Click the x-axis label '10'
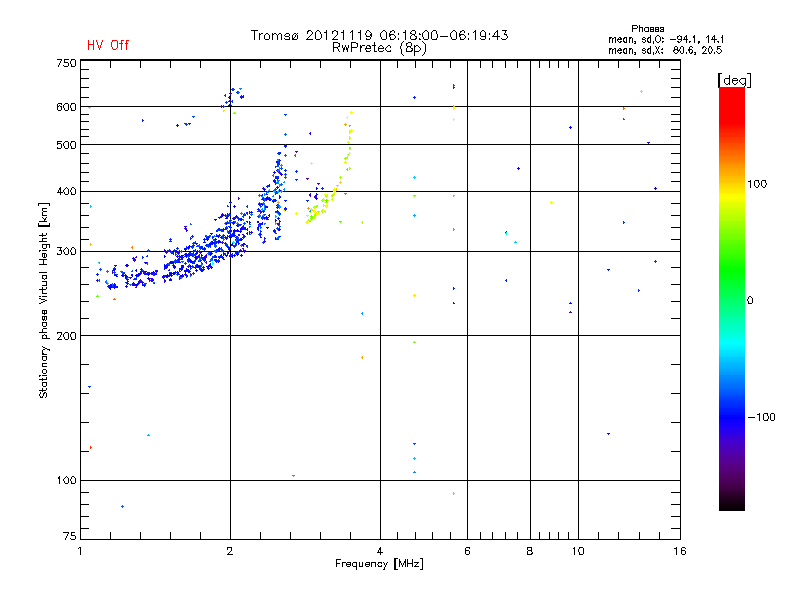The width and height of the screenshot is (800, 600). click(x=578, y=551)
